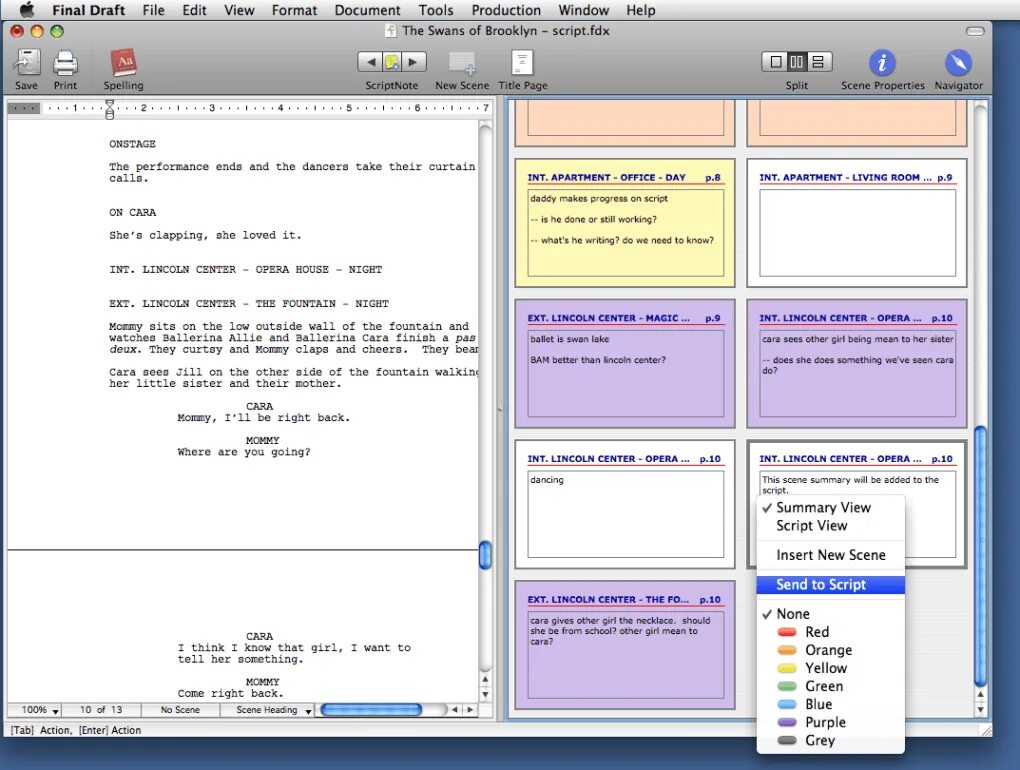Click the script pane vertical scroll thumb

click(485, 555)
